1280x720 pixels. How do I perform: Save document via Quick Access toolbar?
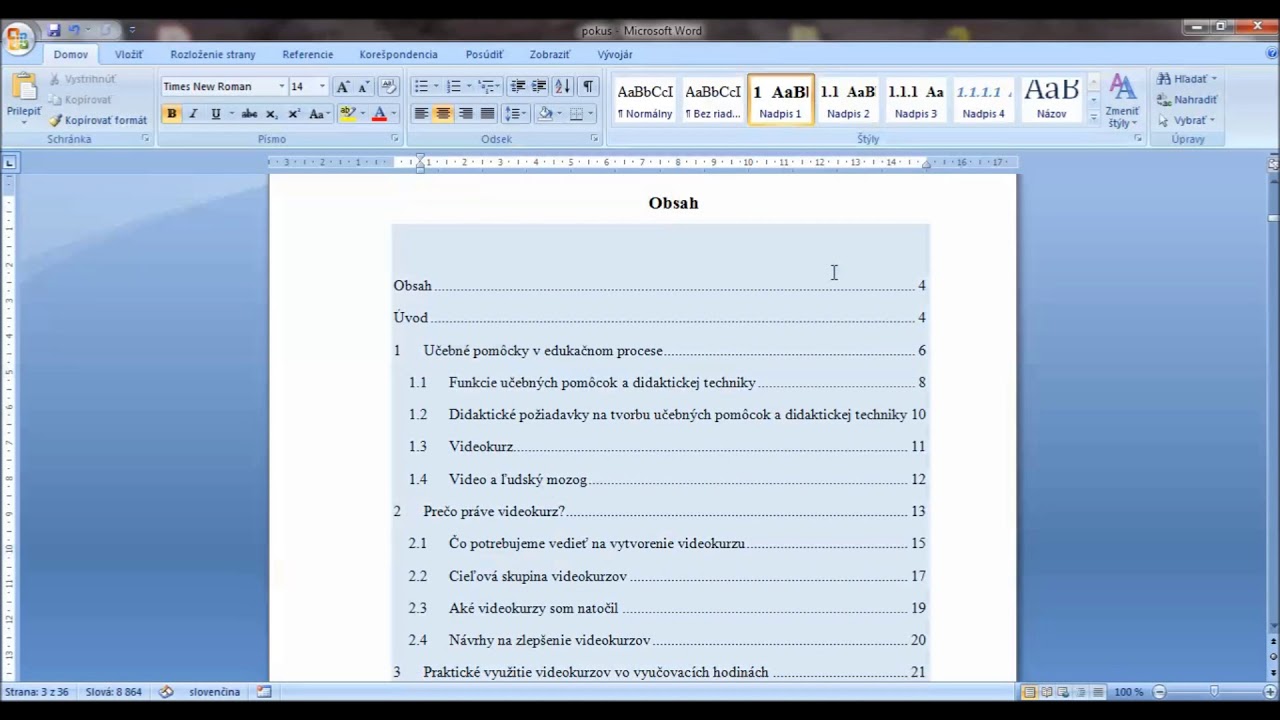pos(54,31)
